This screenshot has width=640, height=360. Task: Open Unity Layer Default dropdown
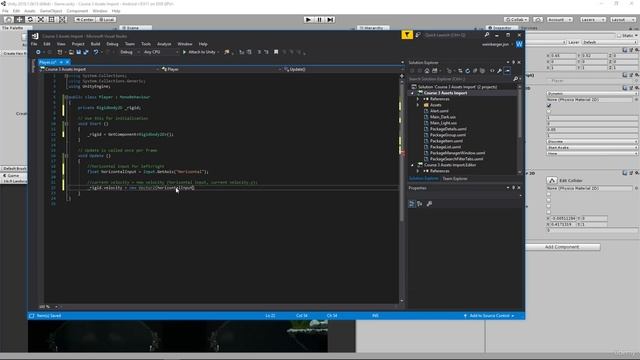(609, 42)
